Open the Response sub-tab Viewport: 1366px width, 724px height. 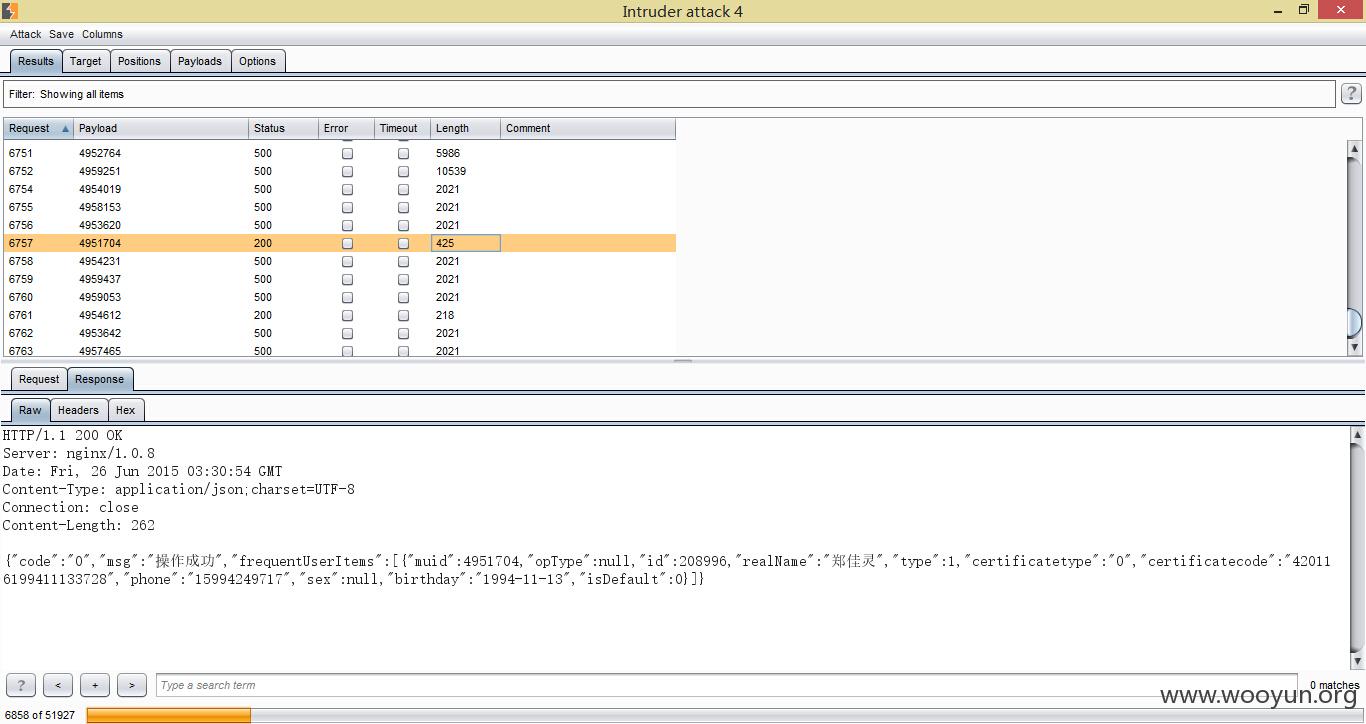tap(100, 379)
